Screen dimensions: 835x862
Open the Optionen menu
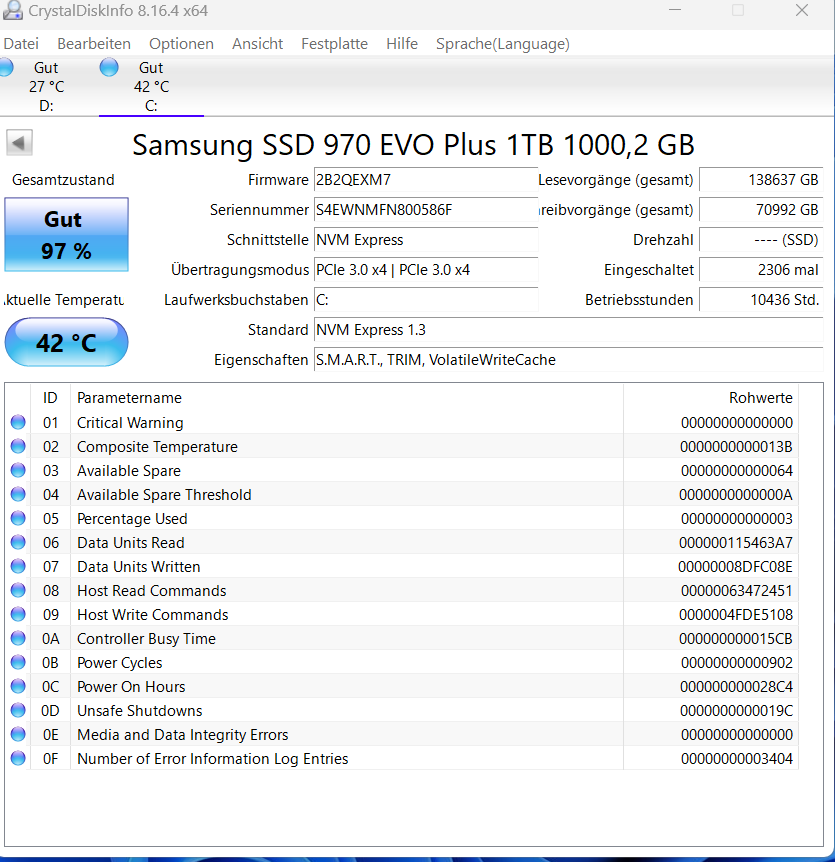181,43
